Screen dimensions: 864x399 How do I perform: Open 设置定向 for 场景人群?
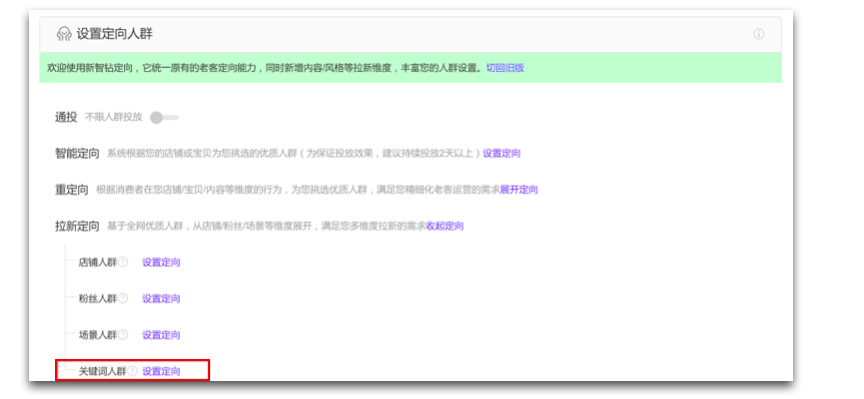click(161, 335)
